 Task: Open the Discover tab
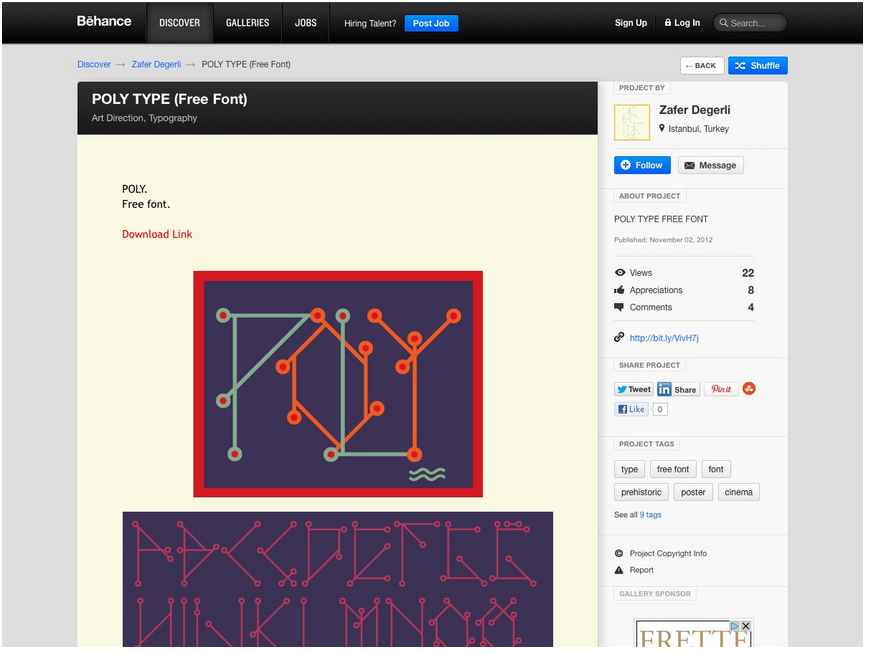tap(179, 23)
